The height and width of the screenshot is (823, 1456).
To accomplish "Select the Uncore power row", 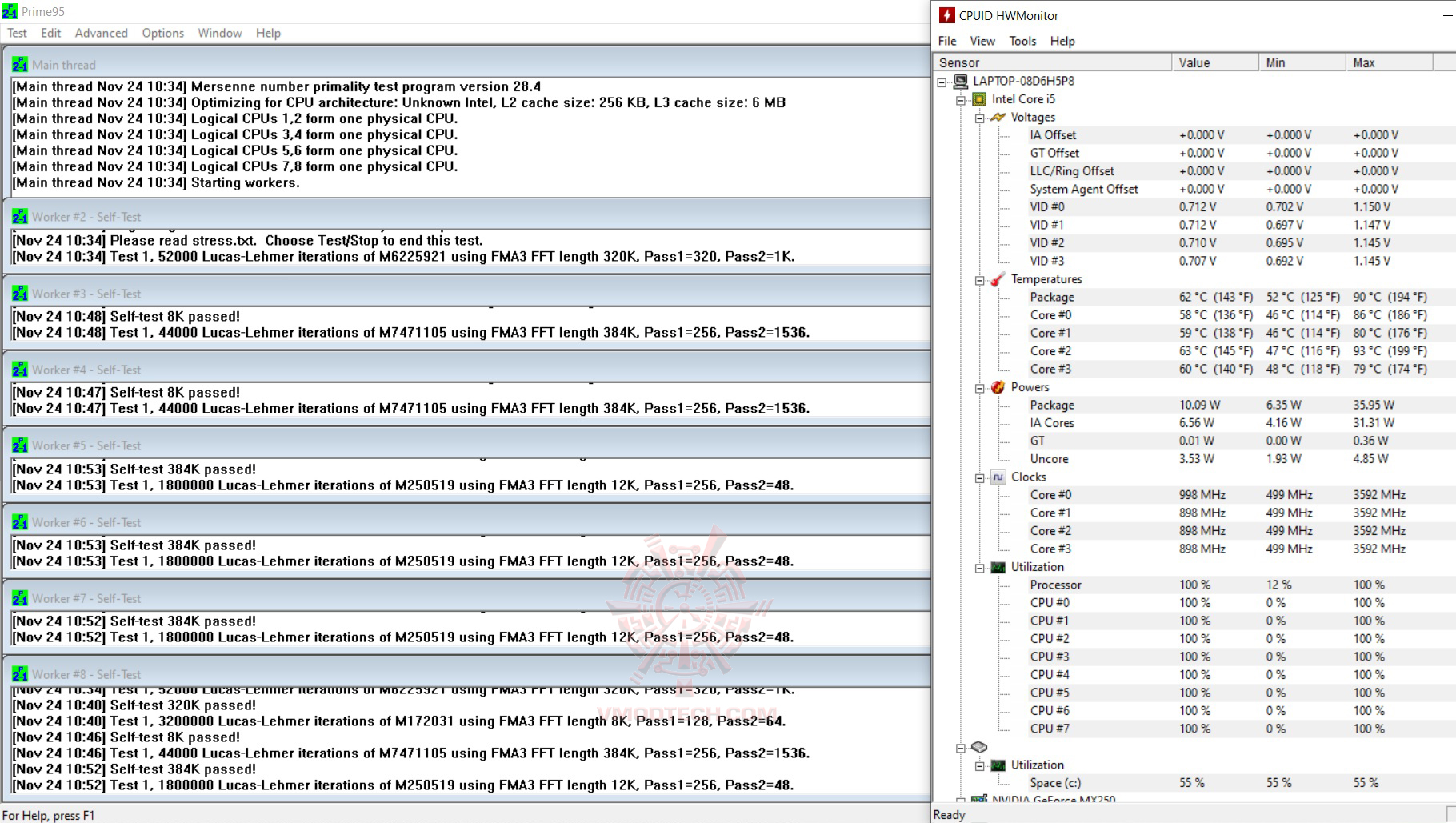I will [x=1240, y=459].
